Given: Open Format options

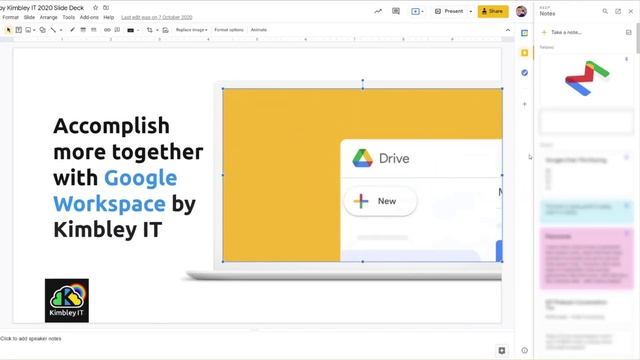Looking at the screenshot, I should pyautogui.click(x=229, y=30).
